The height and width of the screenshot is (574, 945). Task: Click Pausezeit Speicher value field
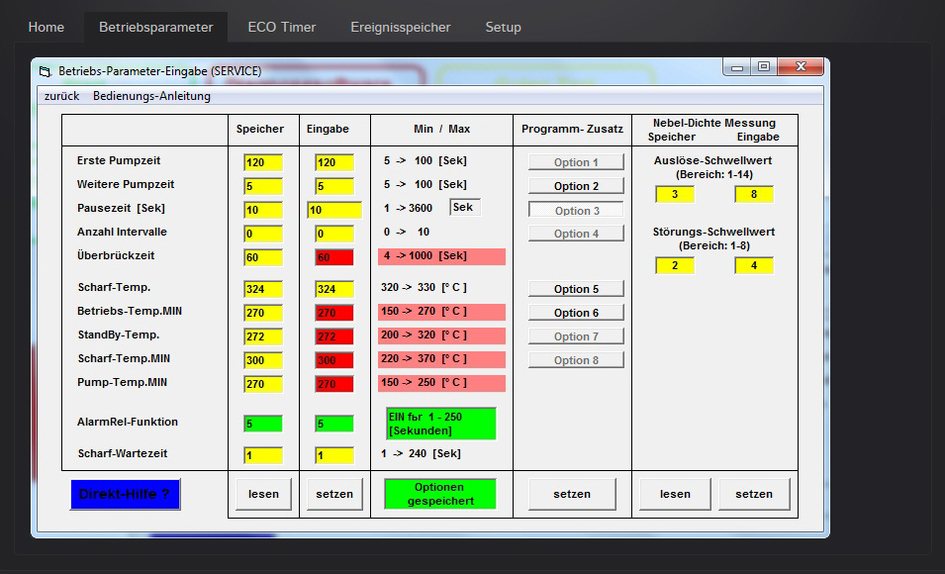click(x=263, y=210)
